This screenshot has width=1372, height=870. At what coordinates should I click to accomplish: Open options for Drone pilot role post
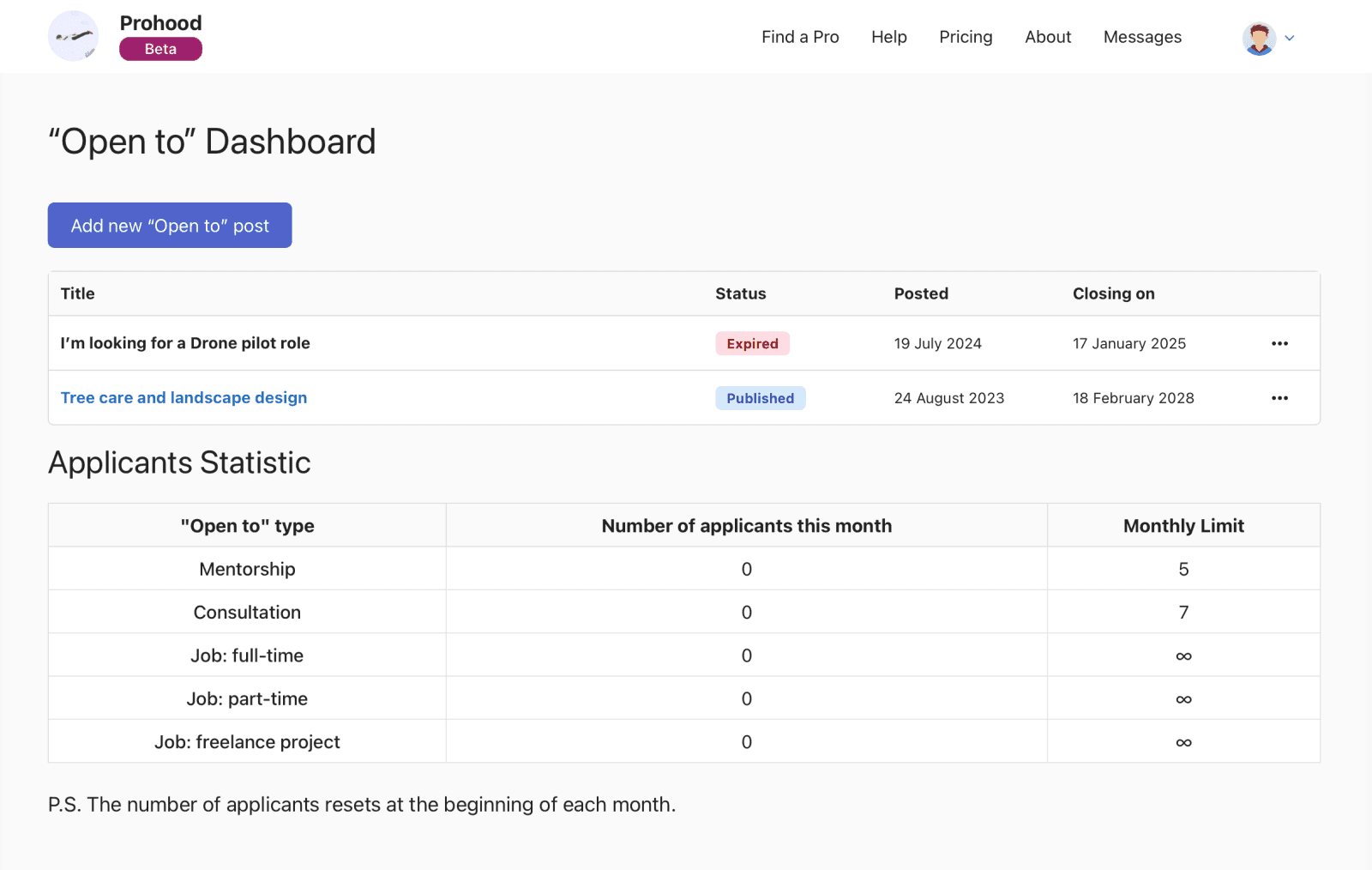click(x=1279, y=343)
